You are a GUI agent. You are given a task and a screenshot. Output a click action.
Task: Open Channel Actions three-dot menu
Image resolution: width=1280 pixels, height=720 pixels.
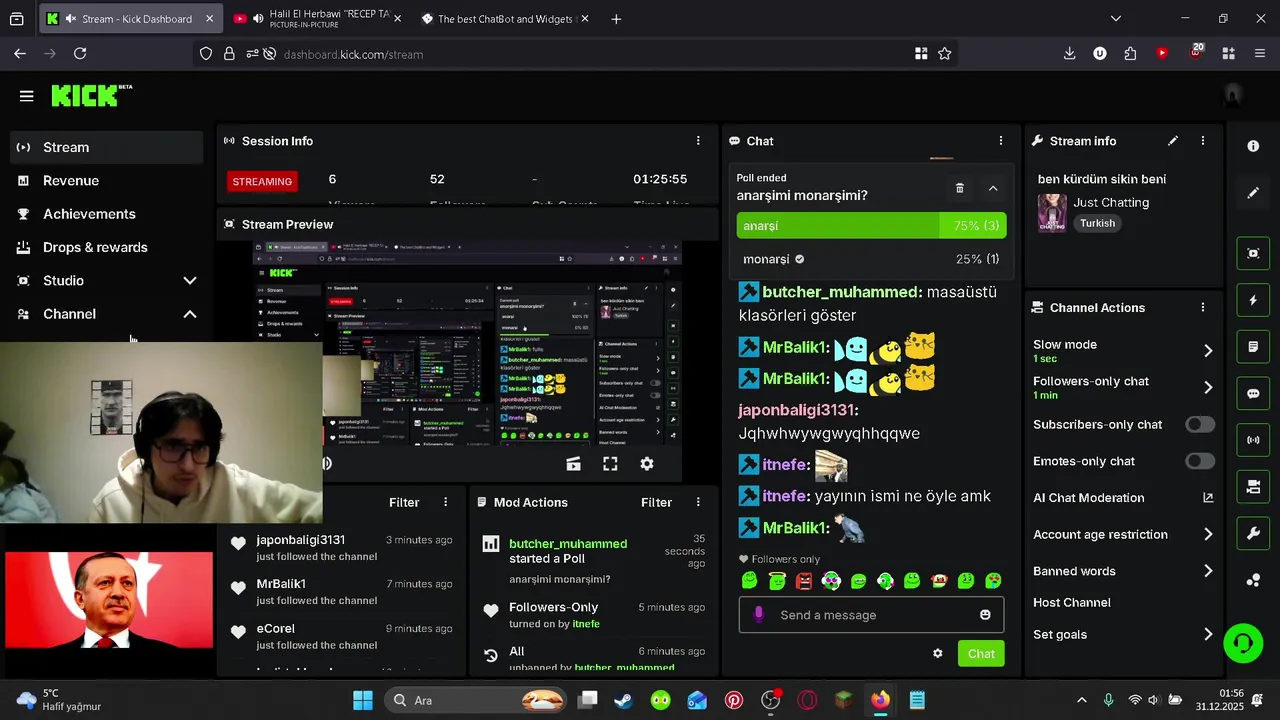[x=1203, y=307]
